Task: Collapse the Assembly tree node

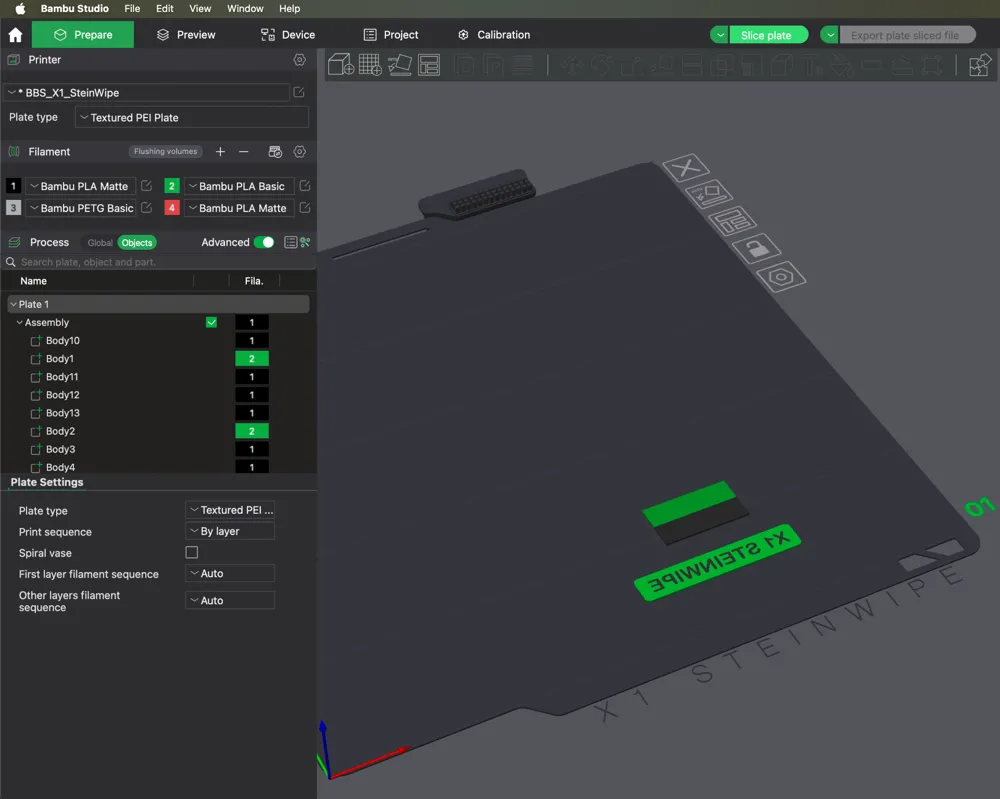Action: point(19,323)
